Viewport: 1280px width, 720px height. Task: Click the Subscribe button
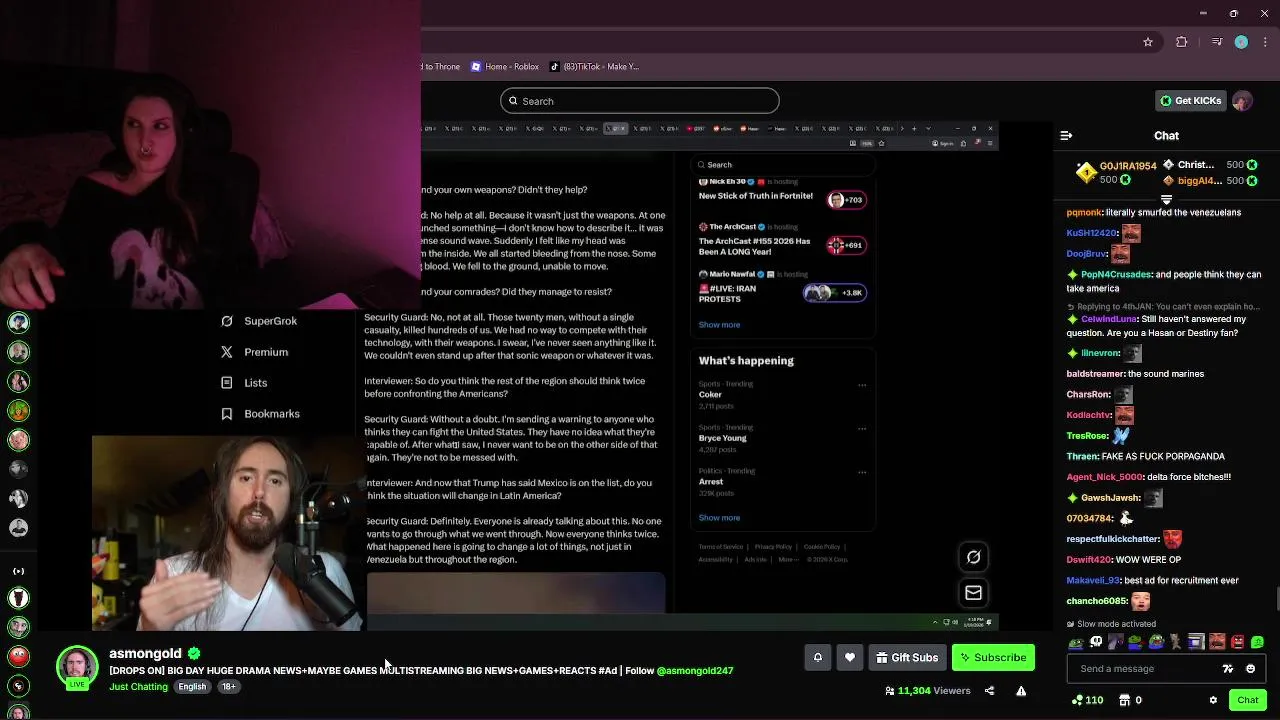click(x=993, y=657)
